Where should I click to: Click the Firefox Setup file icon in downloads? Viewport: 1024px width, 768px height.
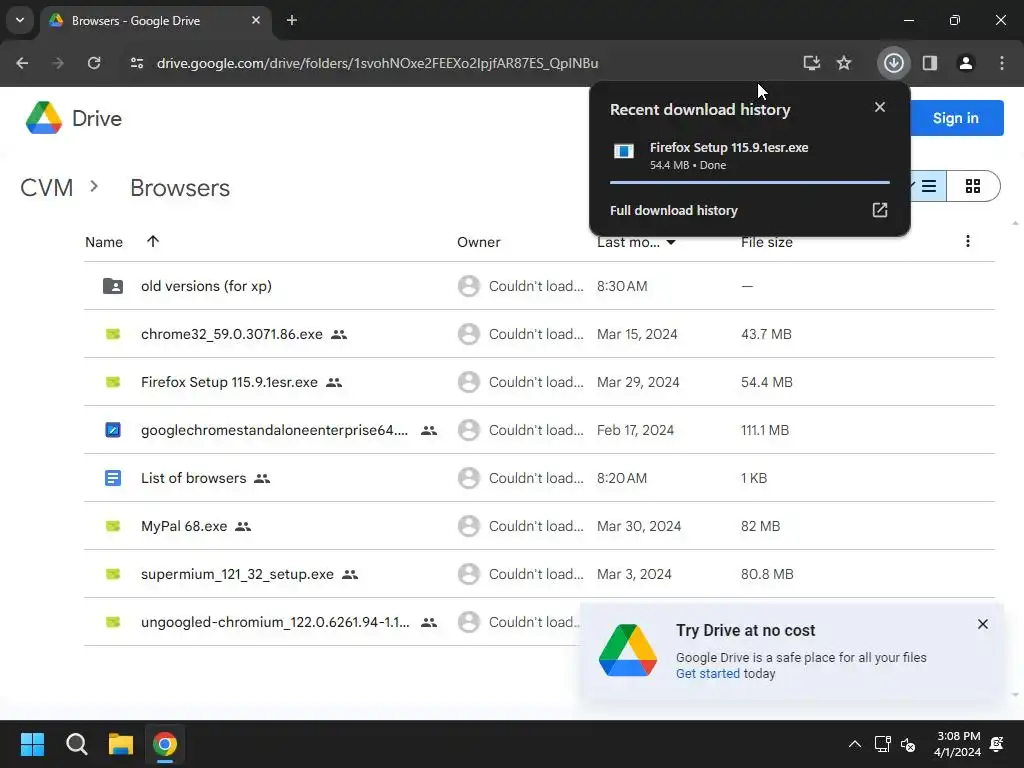point(624,151)
